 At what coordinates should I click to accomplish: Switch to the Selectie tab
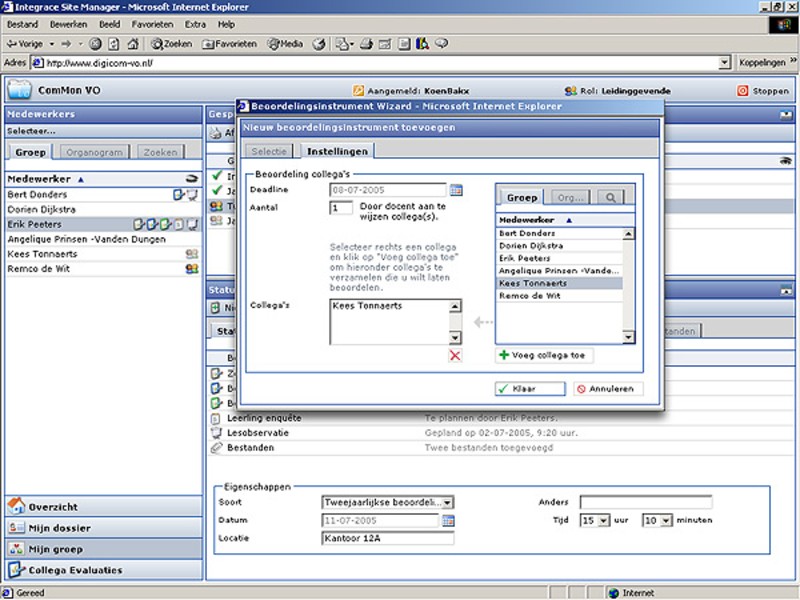[x=269, y=152]
